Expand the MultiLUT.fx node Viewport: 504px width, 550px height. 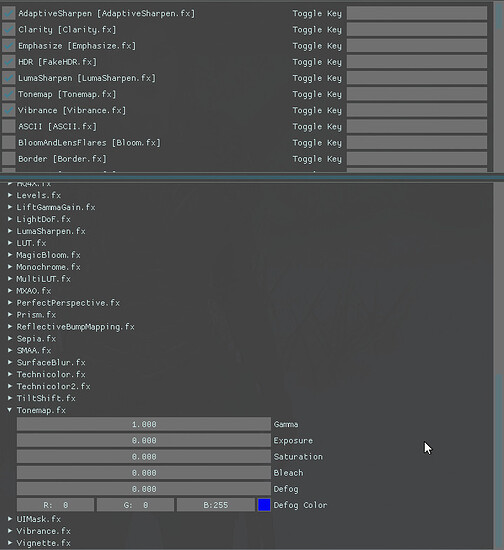pos(10,279)
